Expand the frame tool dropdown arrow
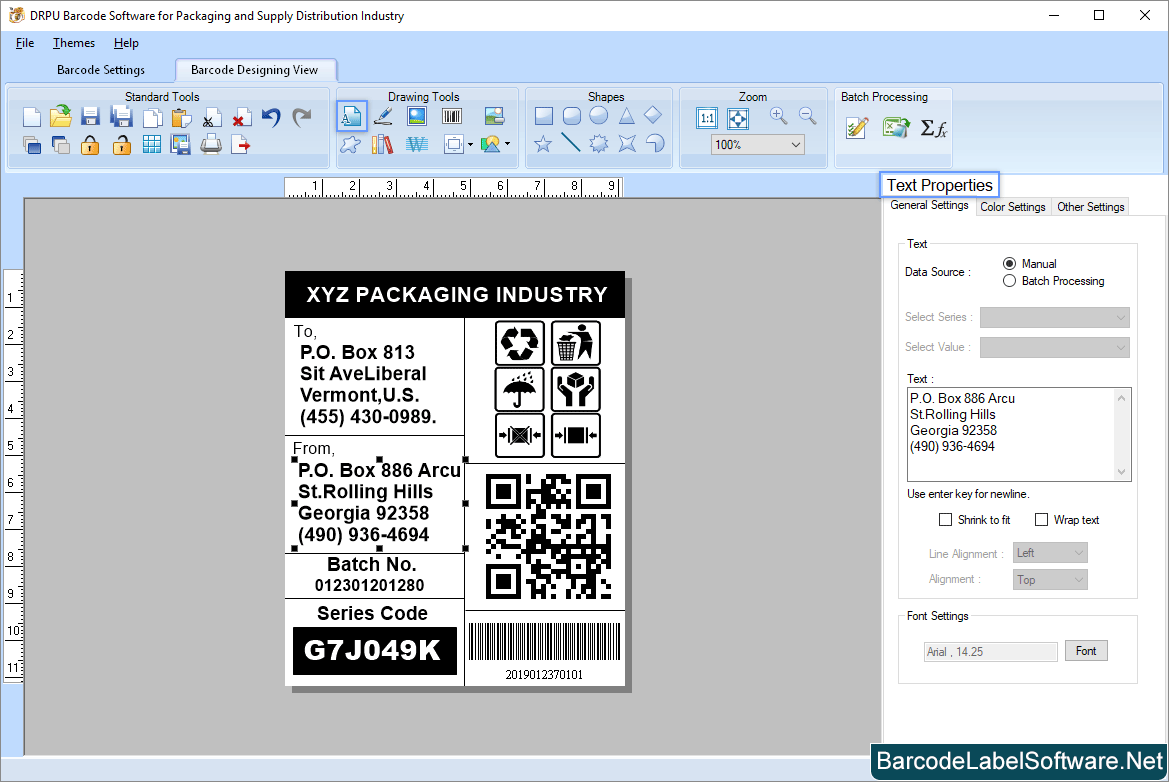The width and height of the screenshot is (1169, 782). click(470, 145)
